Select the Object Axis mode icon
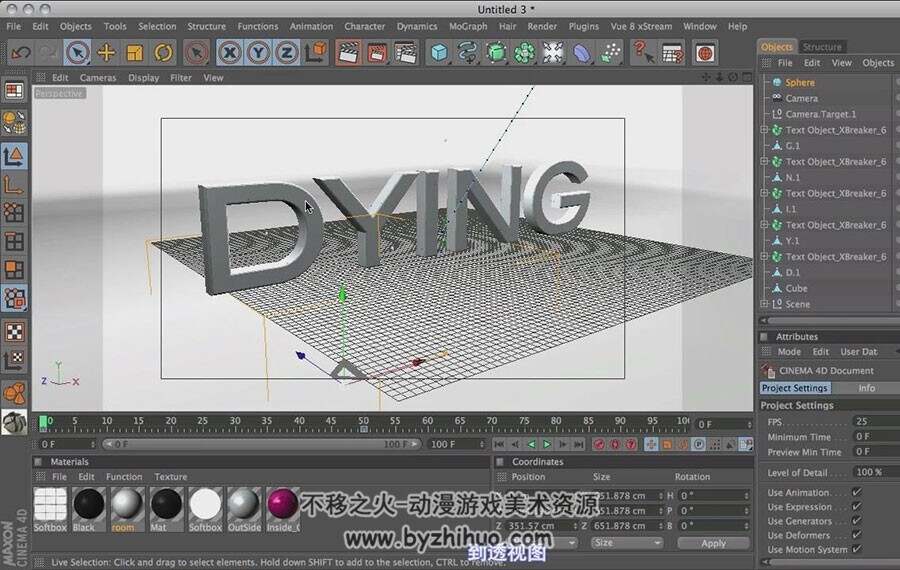The height and width of the screenshot is (570, 900). point(14,185)
